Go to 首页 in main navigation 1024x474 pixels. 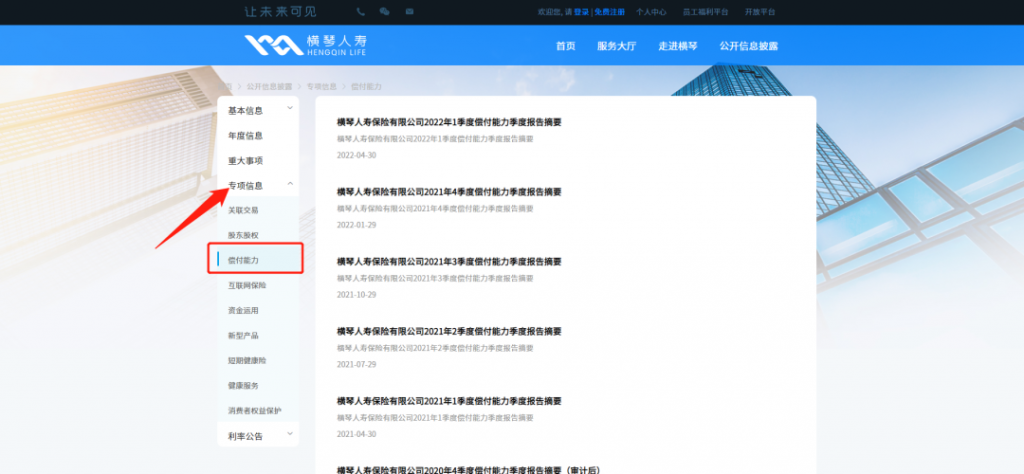tap(566, 46)
